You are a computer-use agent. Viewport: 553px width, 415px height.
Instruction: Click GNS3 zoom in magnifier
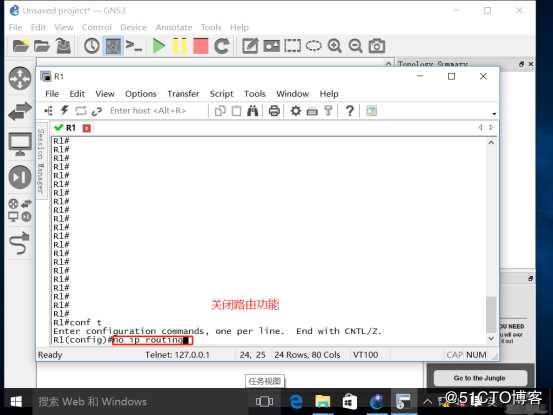tap(334, 46)
